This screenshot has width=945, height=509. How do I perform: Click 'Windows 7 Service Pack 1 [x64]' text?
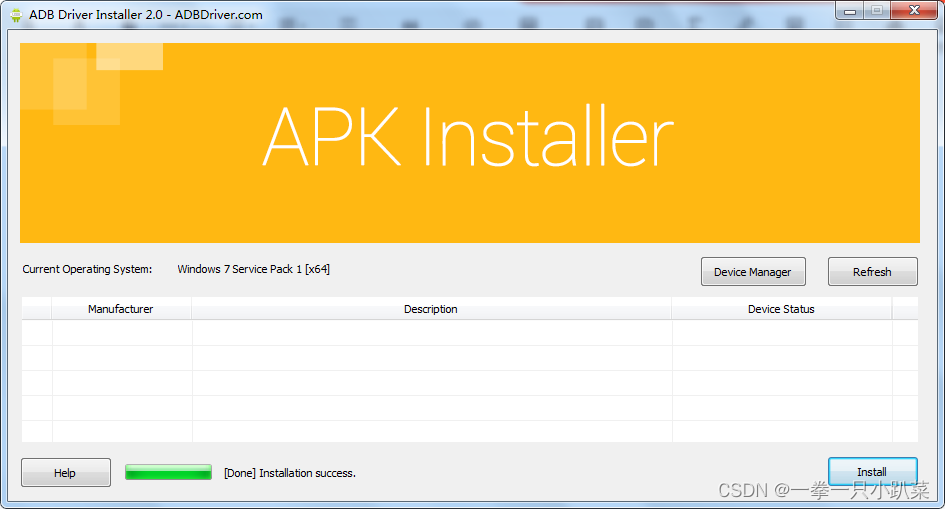coord(254,269)
